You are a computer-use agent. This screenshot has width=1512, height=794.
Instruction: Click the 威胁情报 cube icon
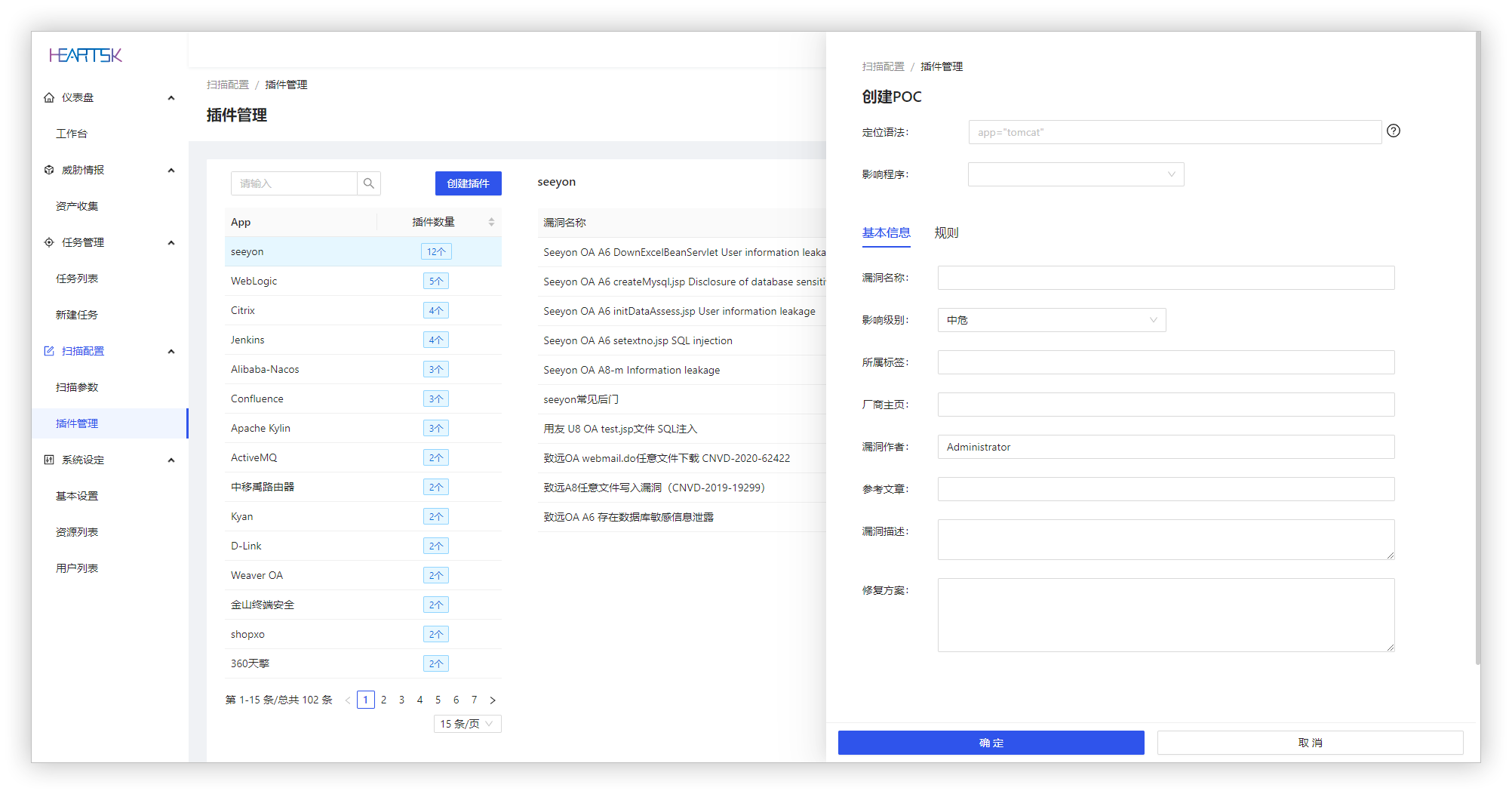pyautogui.click(x=49, y=170)
